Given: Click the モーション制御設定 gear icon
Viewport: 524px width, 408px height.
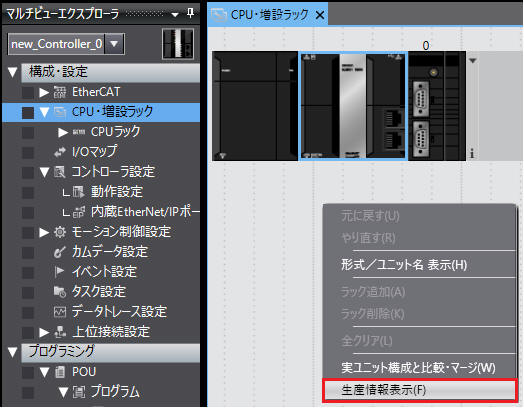Looking at the screenshot, I should point(60,232).
